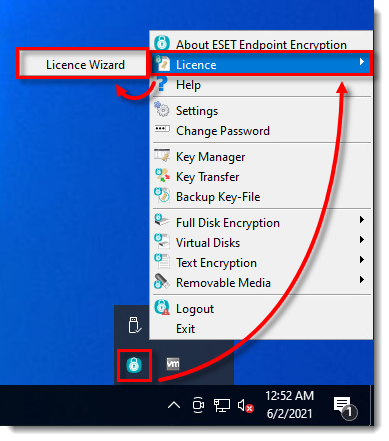Expand the Full Disk Encryption submenu arrow

tap(362, 220)
